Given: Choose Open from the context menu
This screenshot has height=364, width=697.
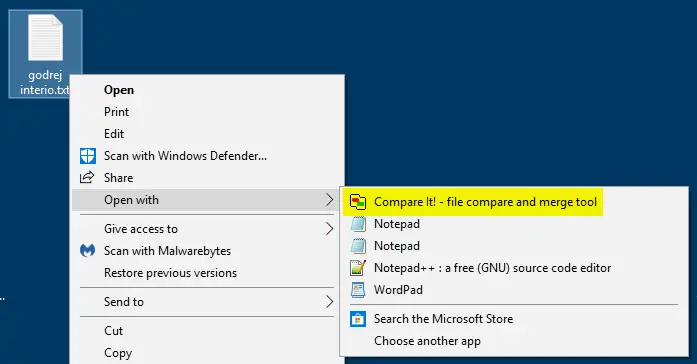Looking at the screenshot, I should (x=207, y=90).
